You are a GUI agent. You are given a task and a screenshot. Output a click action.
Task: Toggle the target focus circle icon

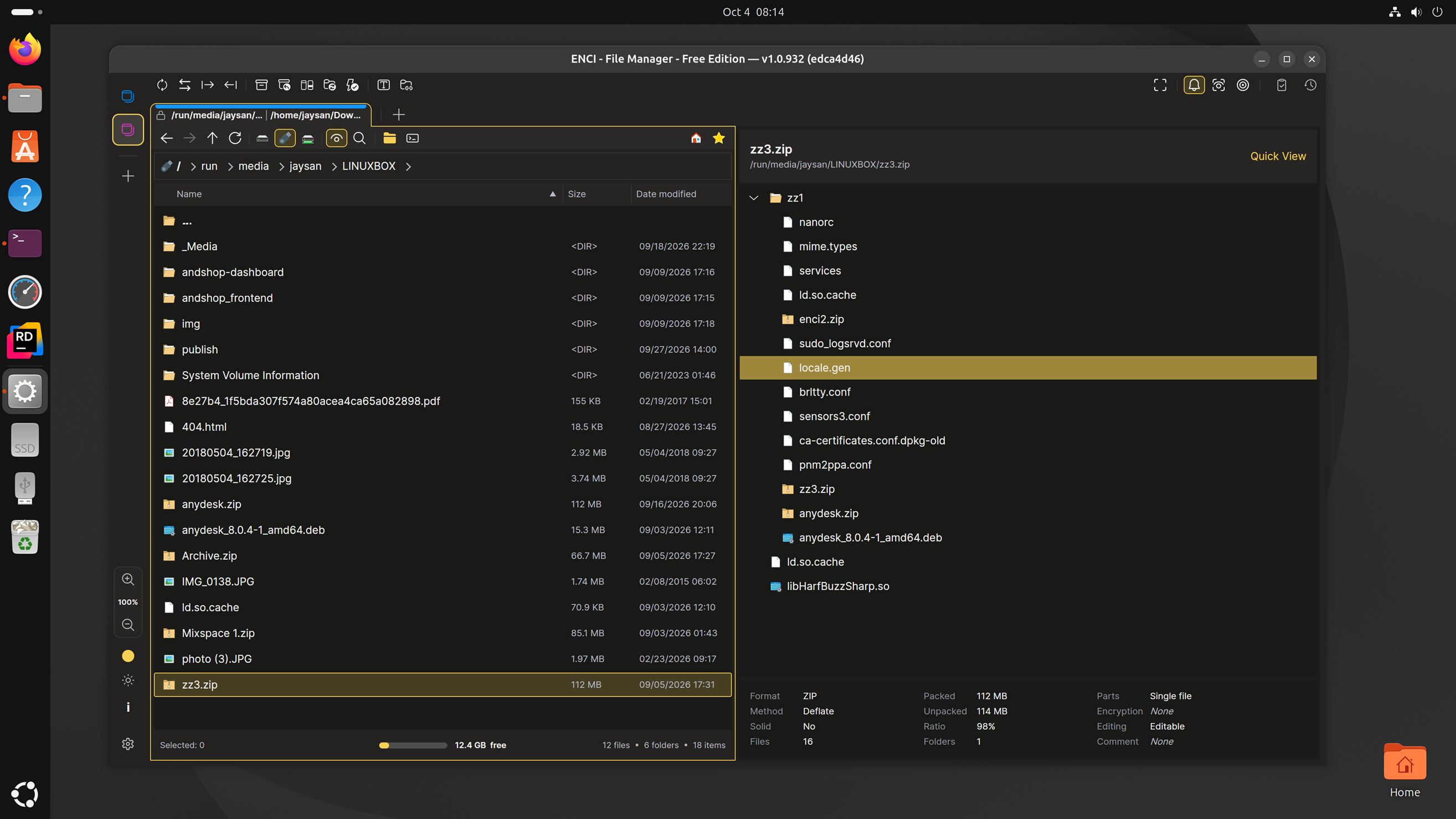point(1243,85)
